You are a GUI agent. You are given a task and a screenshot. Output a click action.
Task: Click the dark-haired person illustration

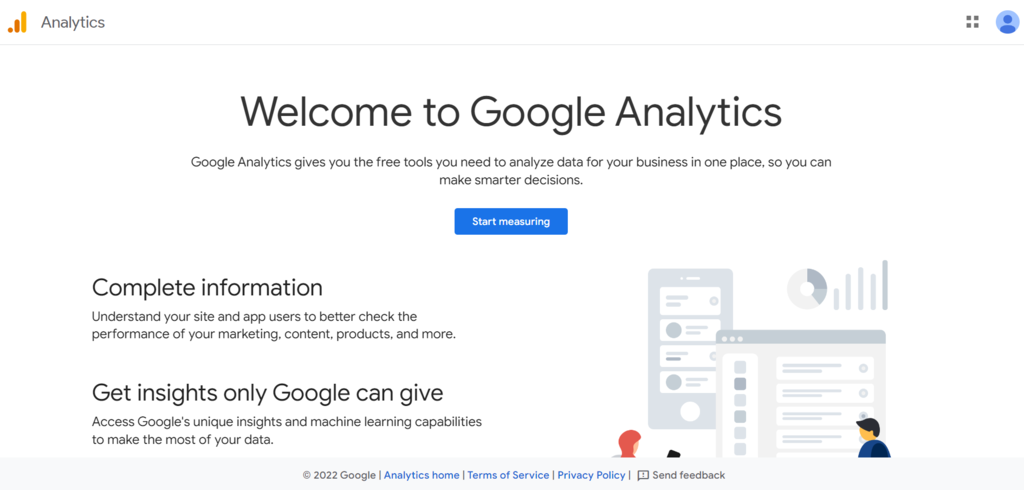(x=870, y=437)
